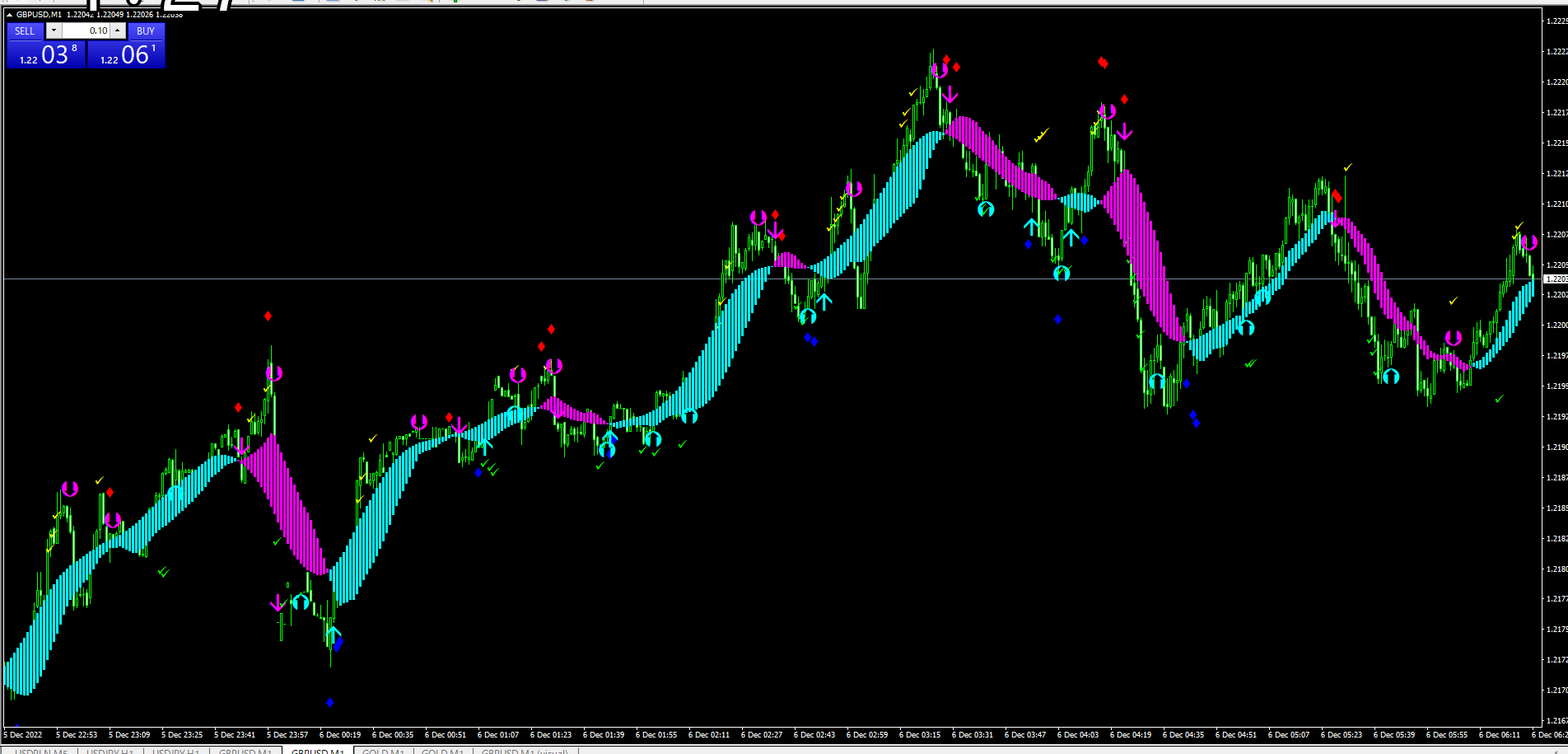Click the "6 Dec 04:19" time label
The image size is (1568, 754).
click(1131, 734)
